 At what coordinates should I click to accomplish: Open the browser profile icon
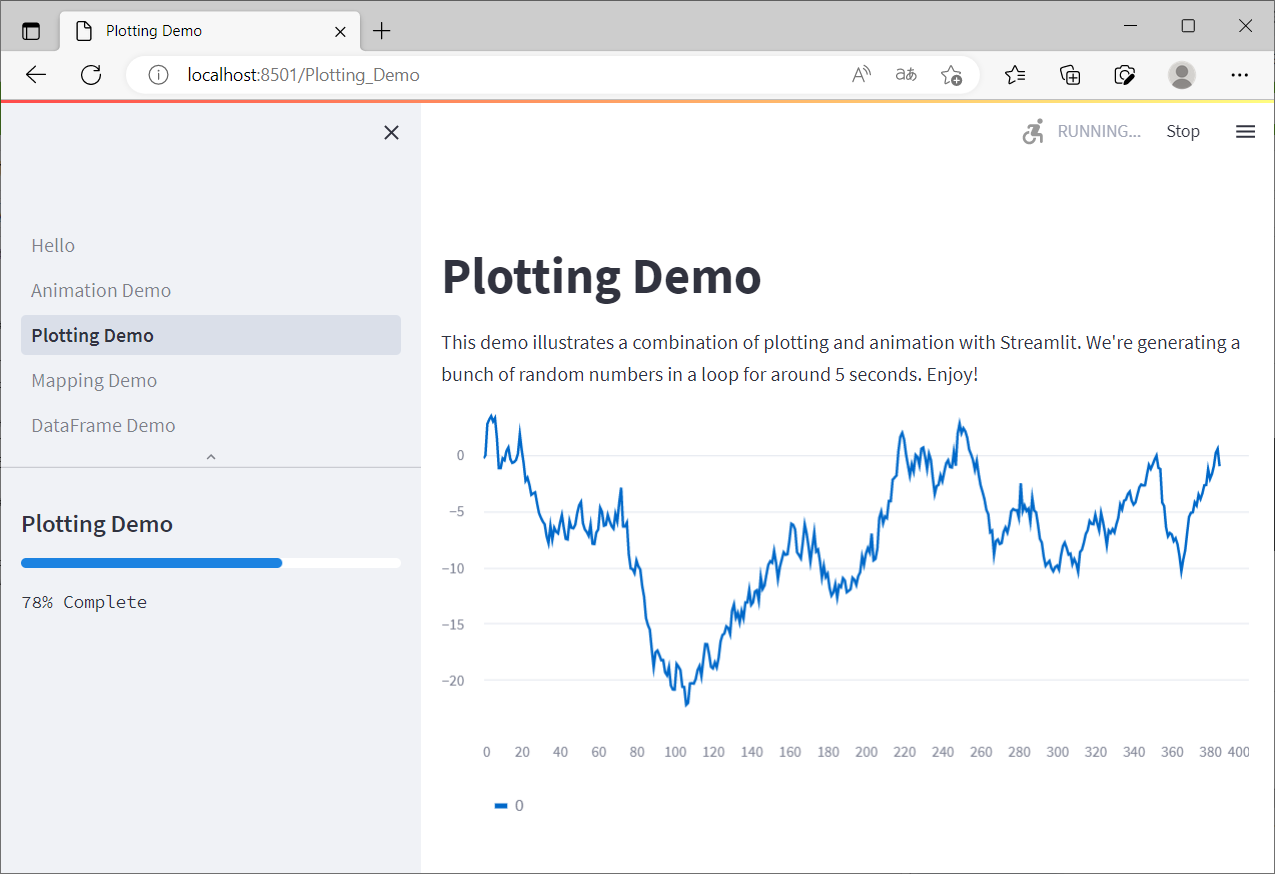point(1182,74)
